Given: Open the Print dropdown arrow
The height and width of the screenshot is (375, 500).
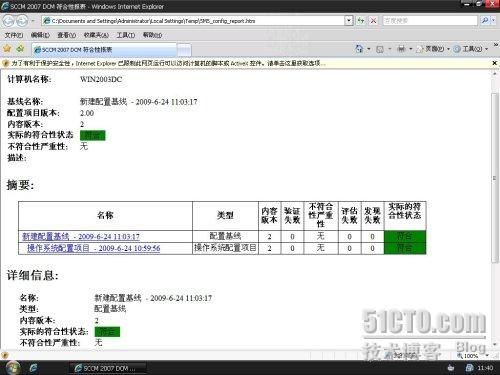Looking at the screenshot, I should [411, 49].
